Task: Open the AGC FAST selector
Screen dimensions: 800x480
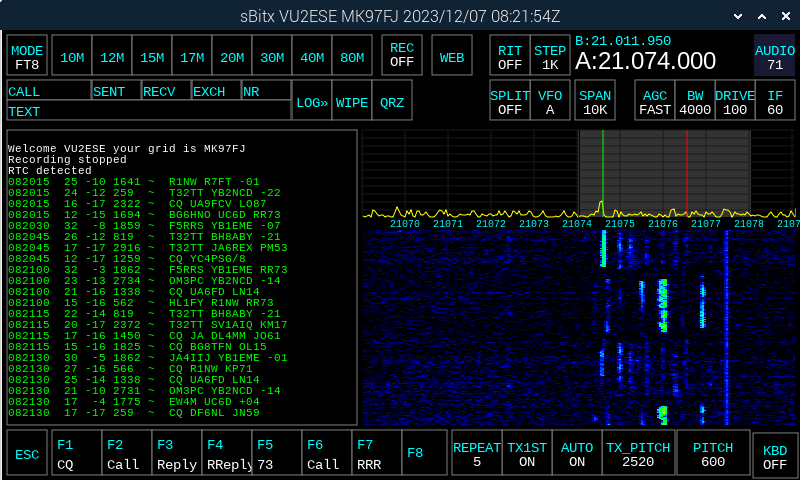Action: [x=655, y=102]
